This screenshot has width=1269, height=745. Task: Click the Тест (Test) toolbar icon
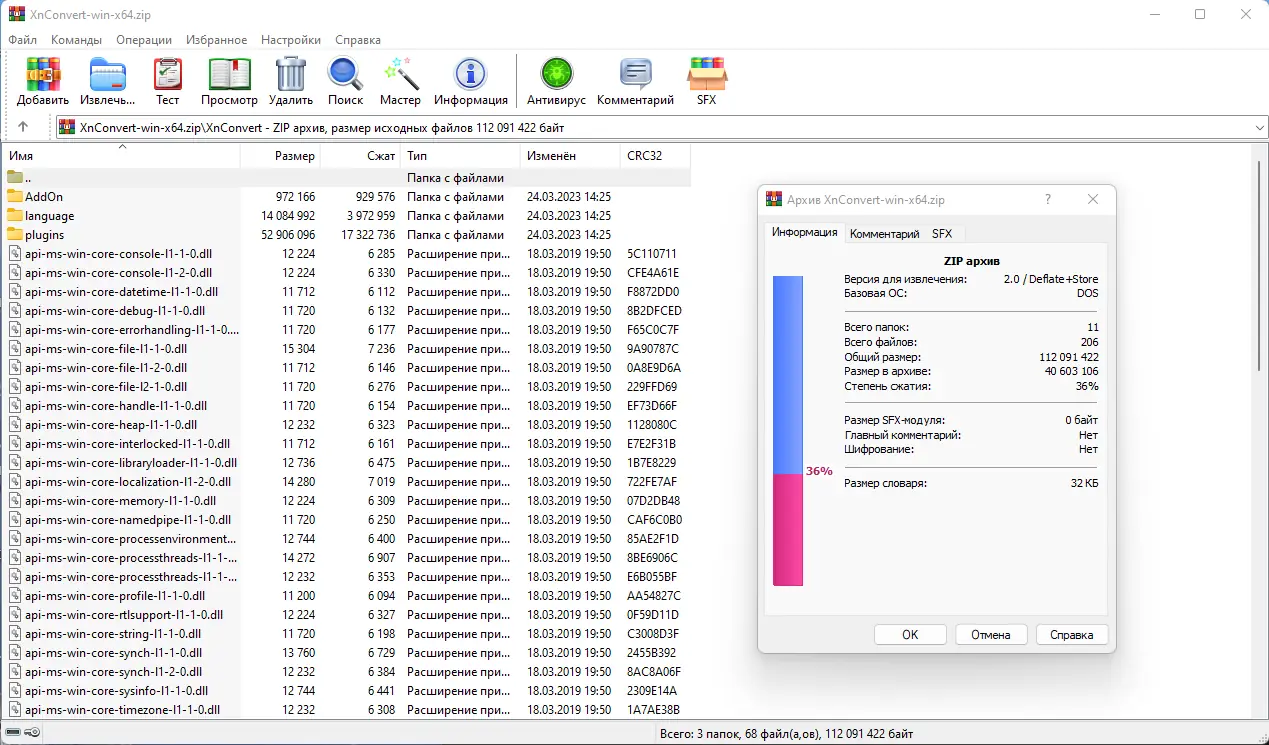pyautogui.click(x=167, y=74)
